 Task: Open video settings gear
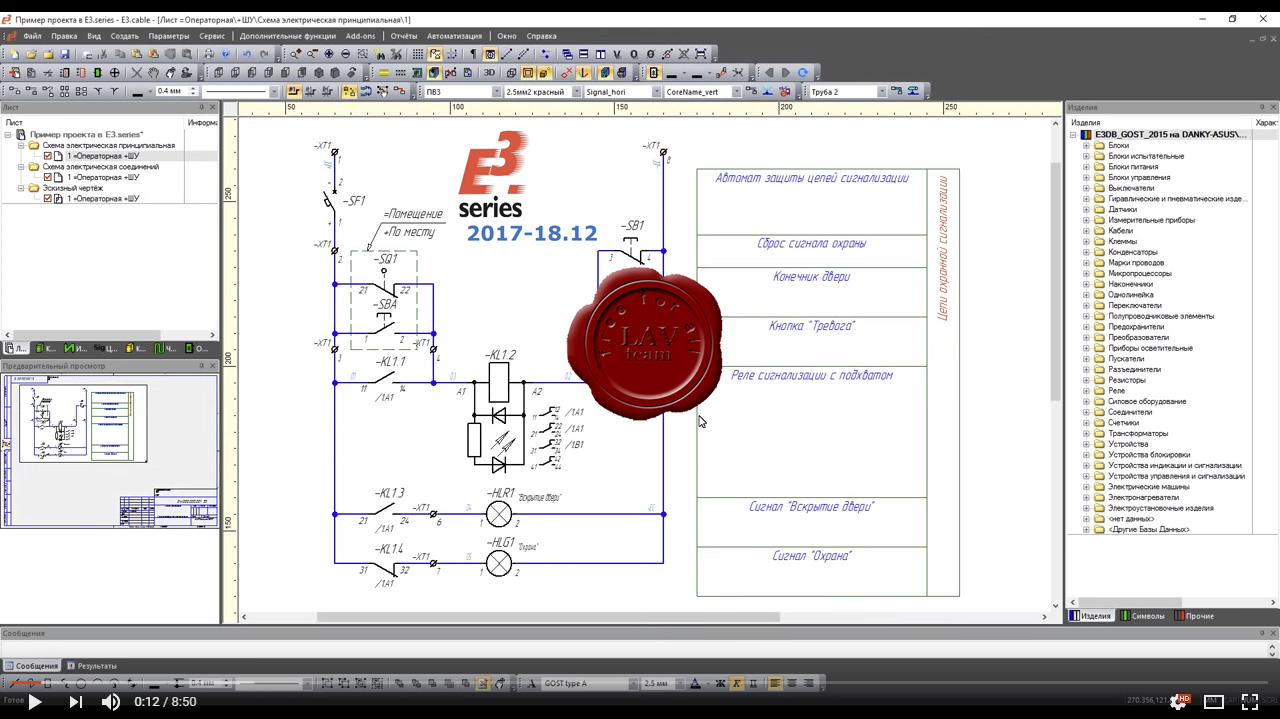click(x=1178, y=702)
